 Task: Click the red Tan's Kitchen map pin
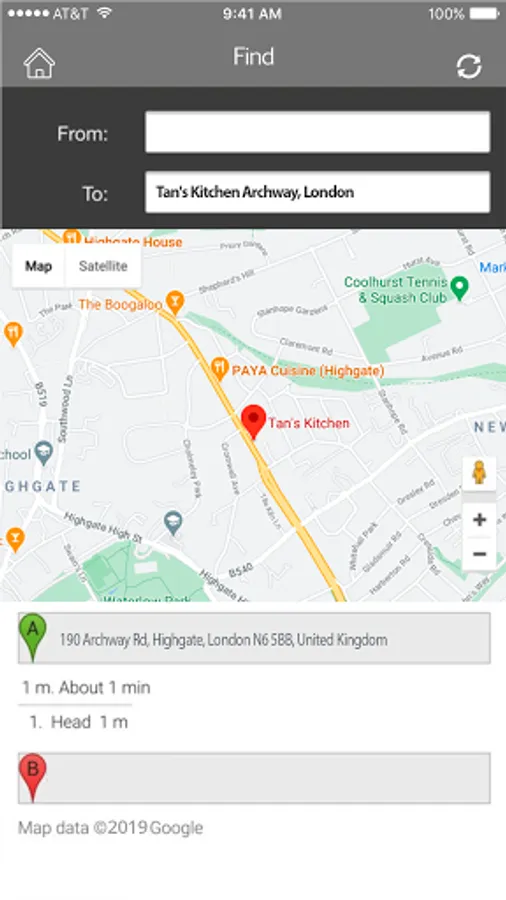coord(253,422)
